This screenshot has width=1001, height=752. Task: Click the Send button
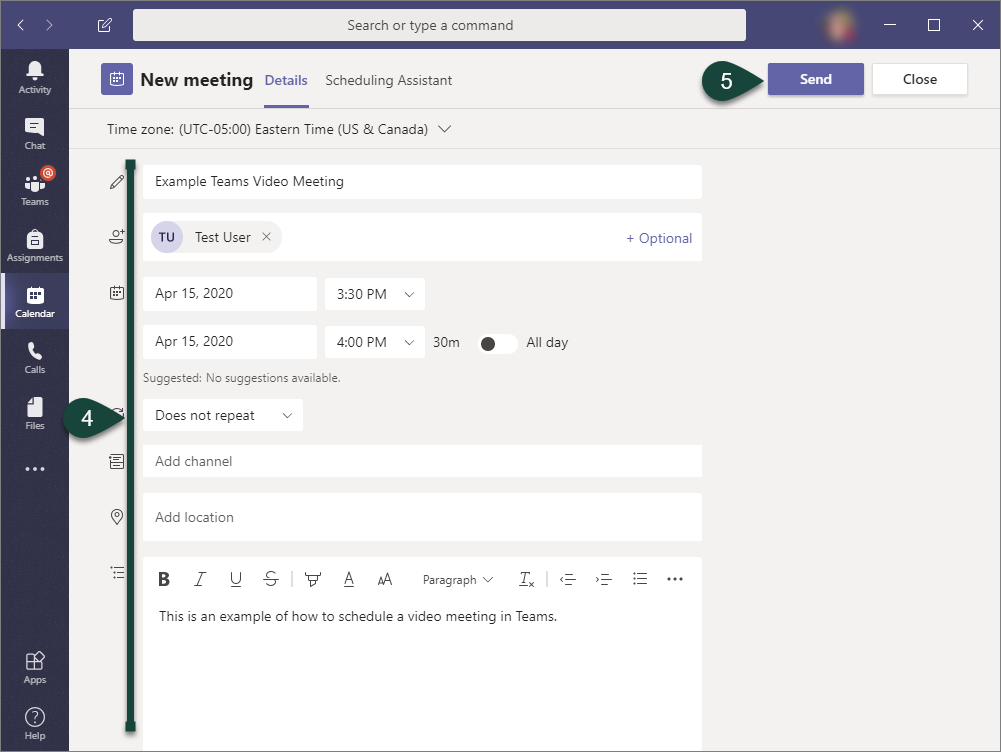[x=815, y=80]
